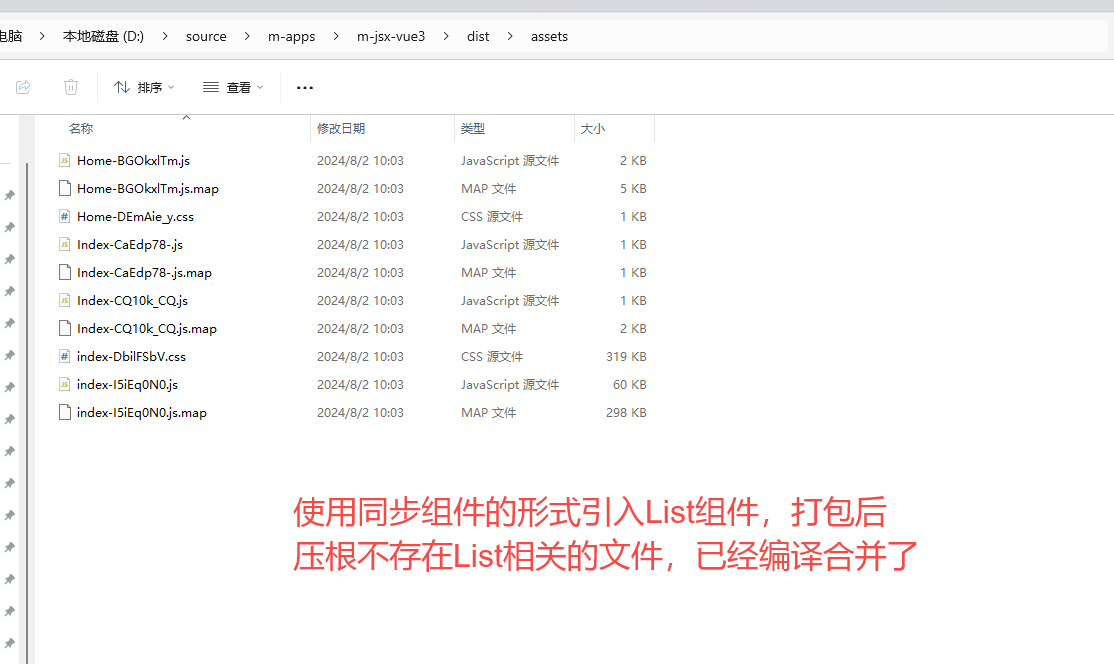Select file name Index-CQ10k_CQ.js
Viewport: 1114px width, 664px height.
(132, 300)
